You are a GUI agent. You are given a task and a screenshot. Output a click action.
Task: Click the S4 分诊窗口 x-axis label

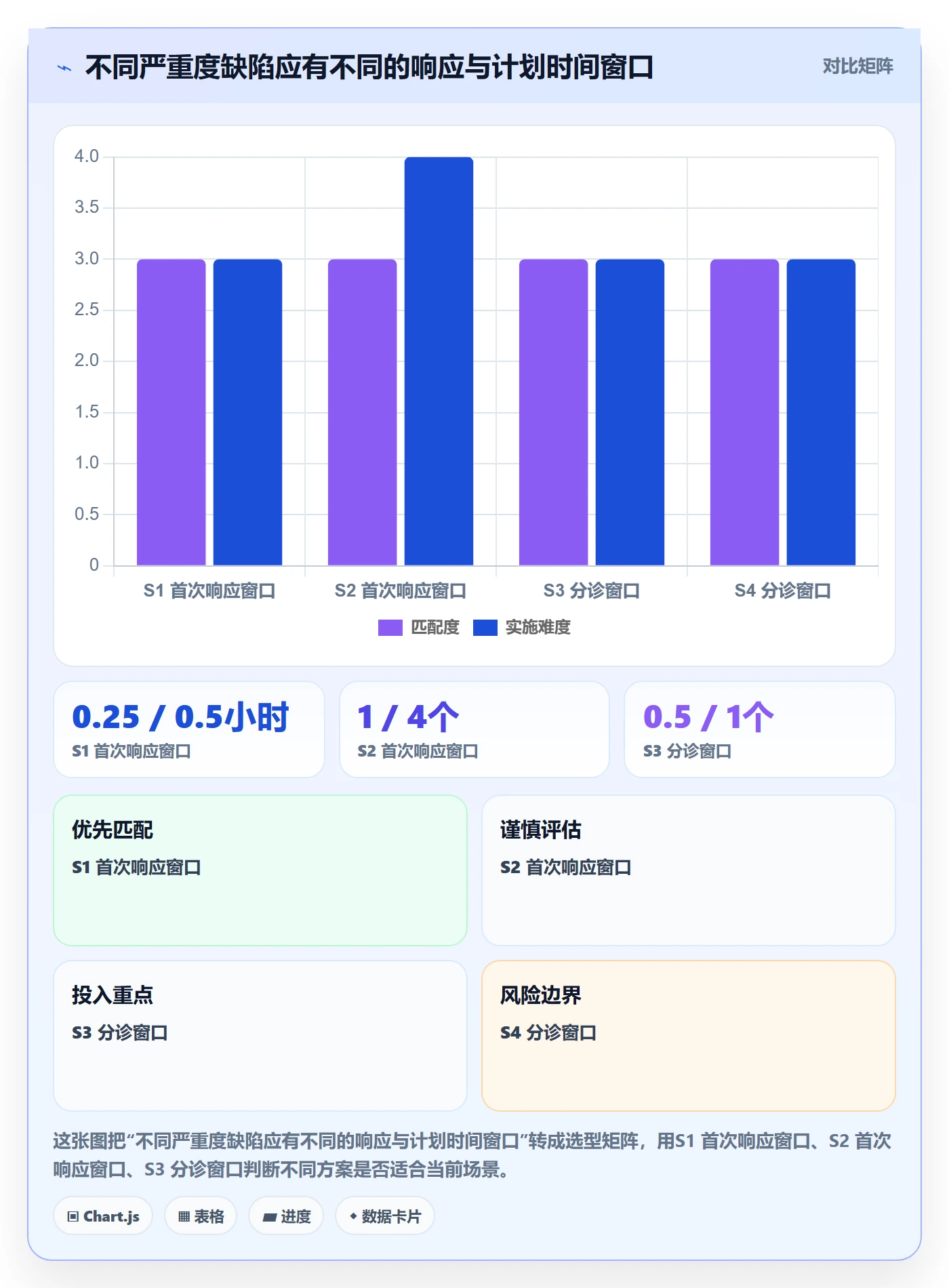tap(783, 590)
